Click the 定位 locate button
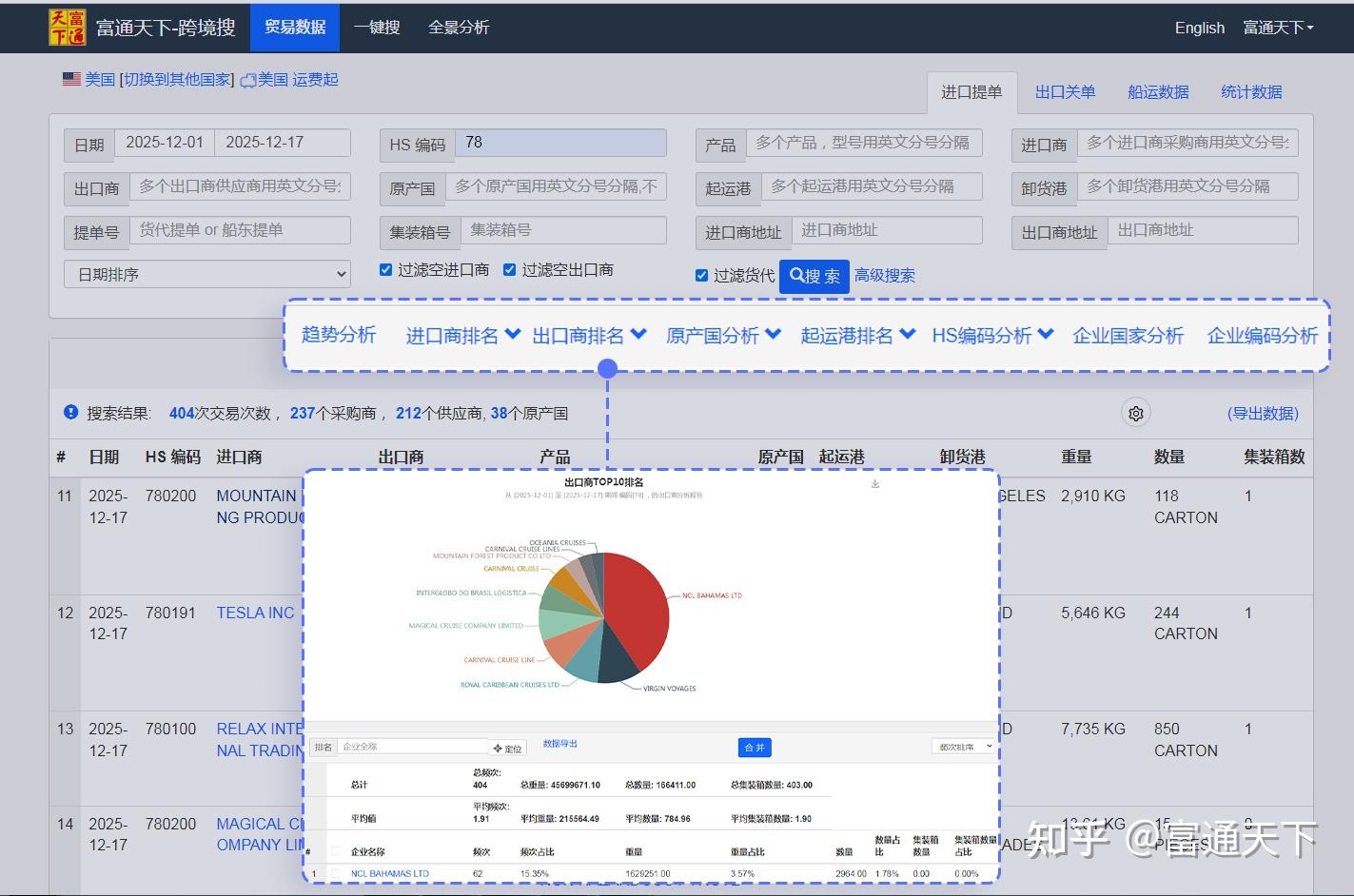1354x896 pixels. click(507, 748)
